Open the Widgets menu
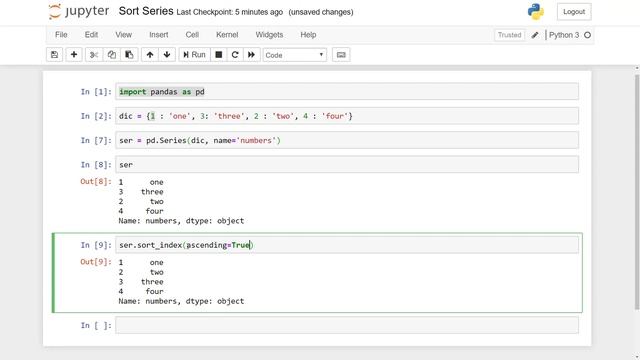This screenshot has height=360, width=640. pos(269,35)
